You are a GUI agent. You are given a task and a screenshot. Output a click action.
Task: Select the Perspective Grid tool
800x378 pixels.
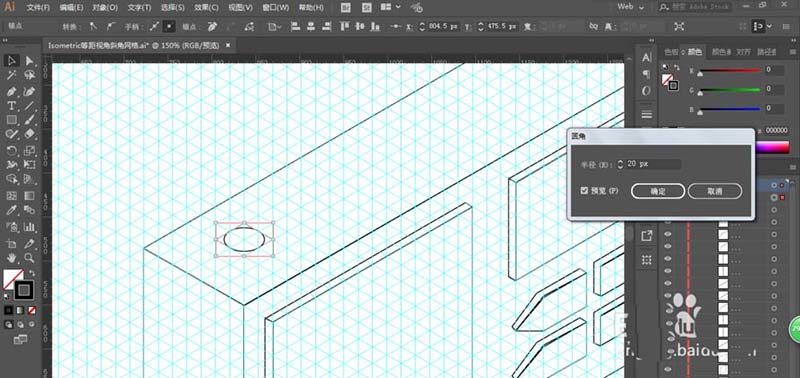click(x=30, y=179)
